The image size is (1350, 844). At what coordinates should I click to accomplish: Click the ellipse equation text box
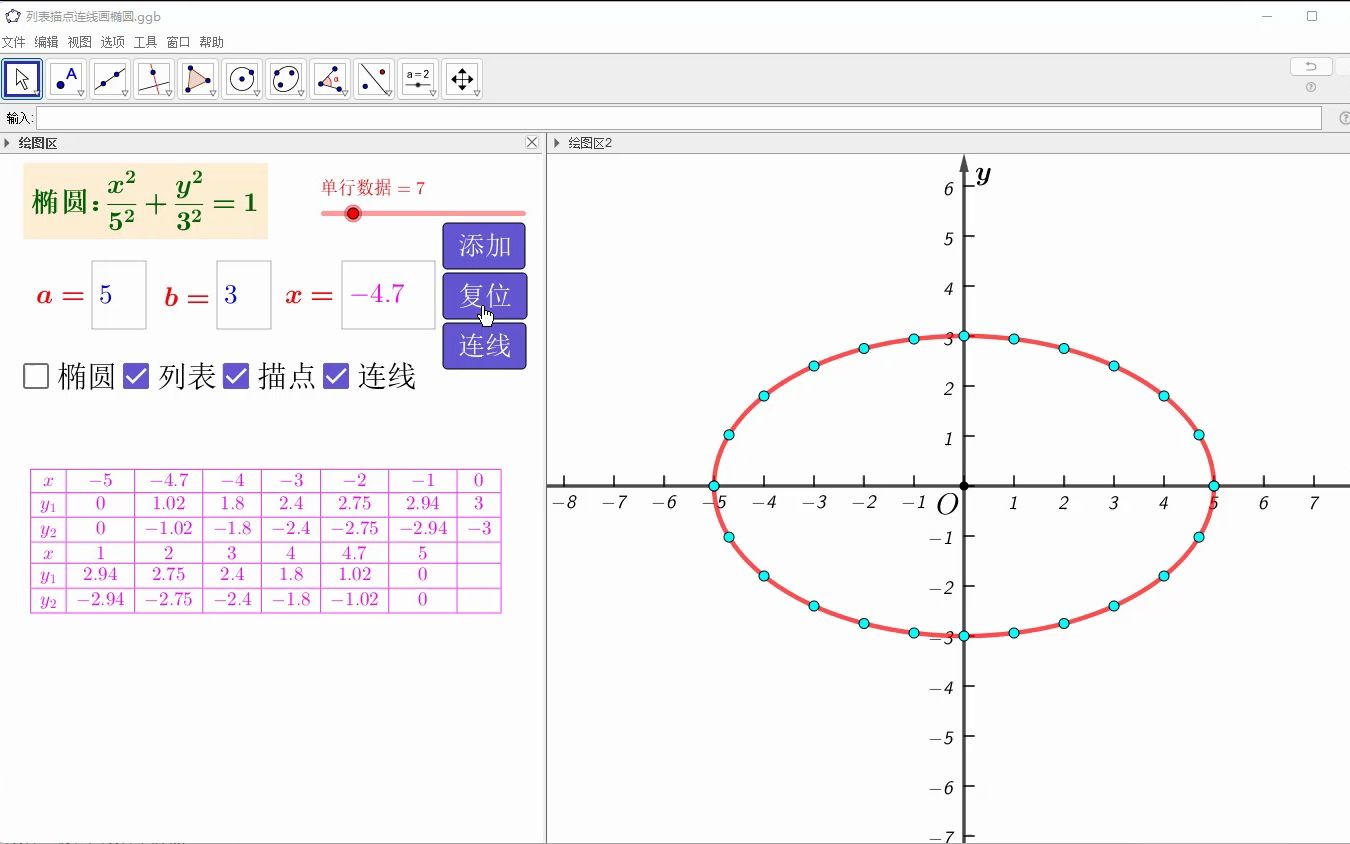(146, 201)
